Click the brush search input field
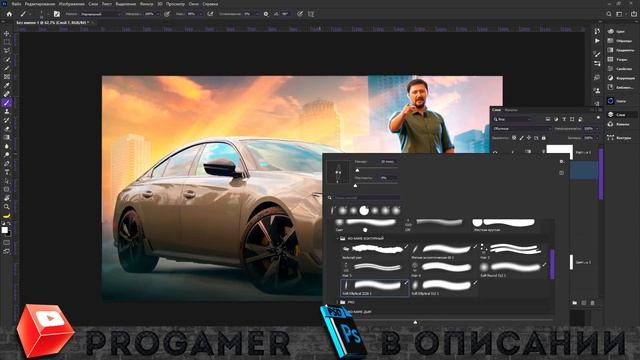The width and height of the screenshot is (640, 360). coord(367,198)
